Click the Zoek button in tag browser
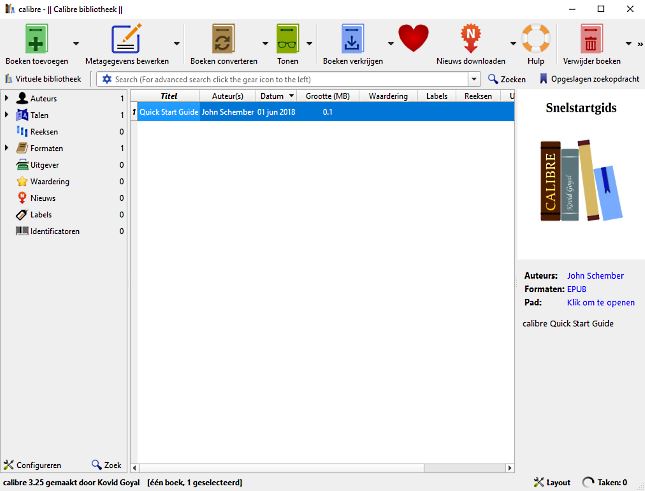This screenshot has width=645, height=491. pos(107,465)
